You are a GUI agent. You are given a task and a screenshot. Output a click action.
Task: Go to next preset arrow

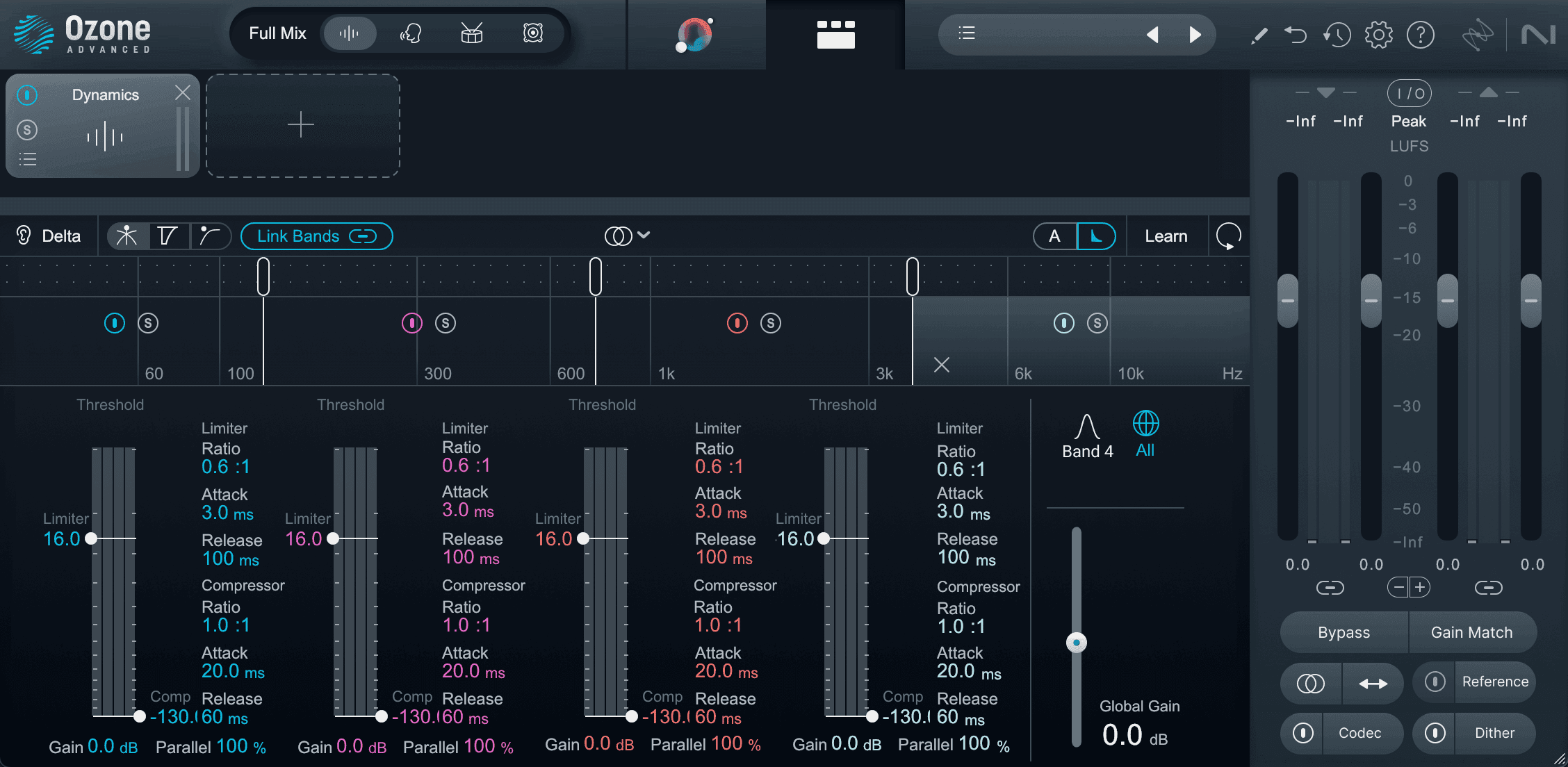tap(1195, 34)
